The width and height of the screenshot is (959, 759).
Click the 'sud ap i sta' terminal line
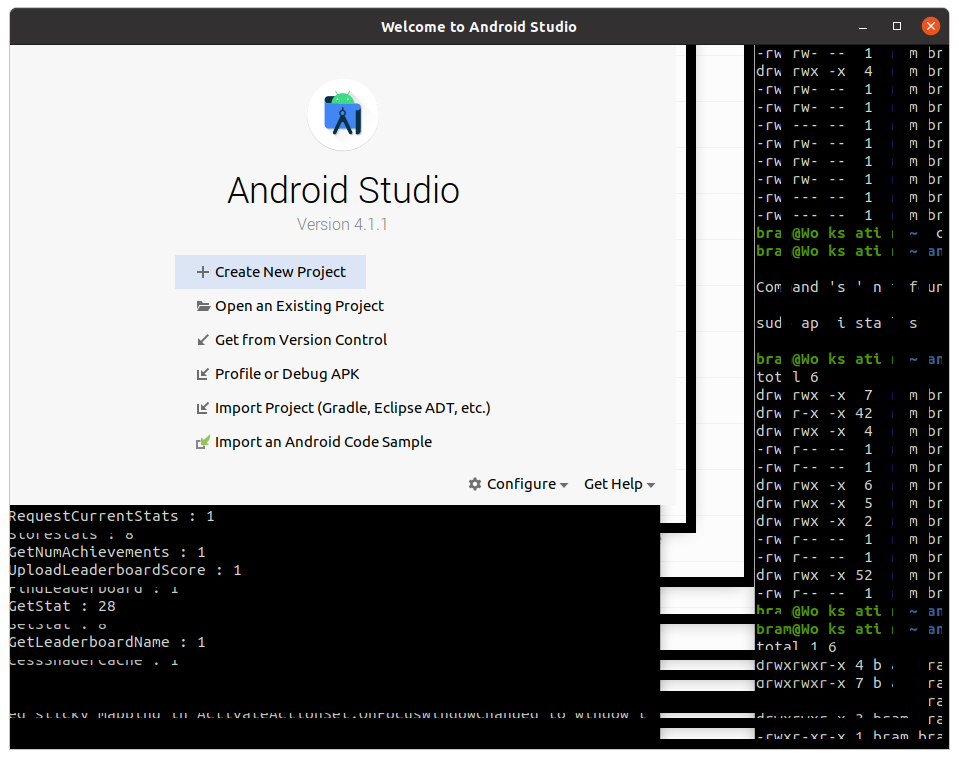pyautogui.click(x=837, y=324)
